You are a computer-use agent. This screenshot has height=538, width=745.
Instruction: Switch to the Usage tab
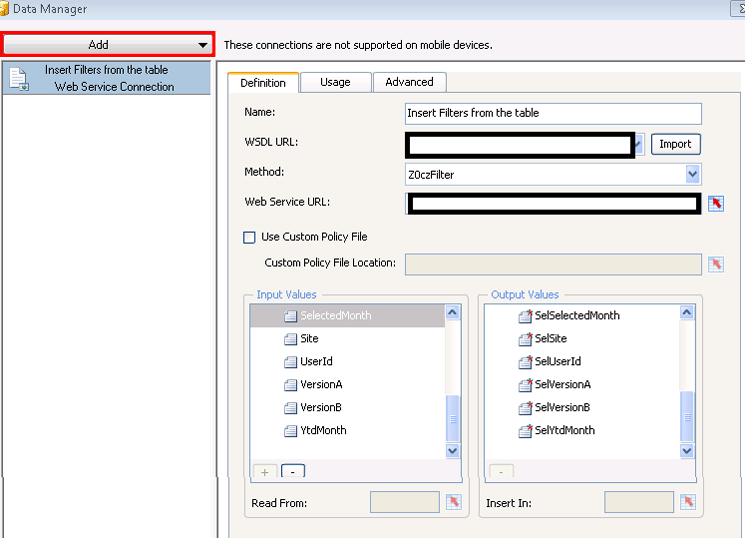click(x=335, y=82)
